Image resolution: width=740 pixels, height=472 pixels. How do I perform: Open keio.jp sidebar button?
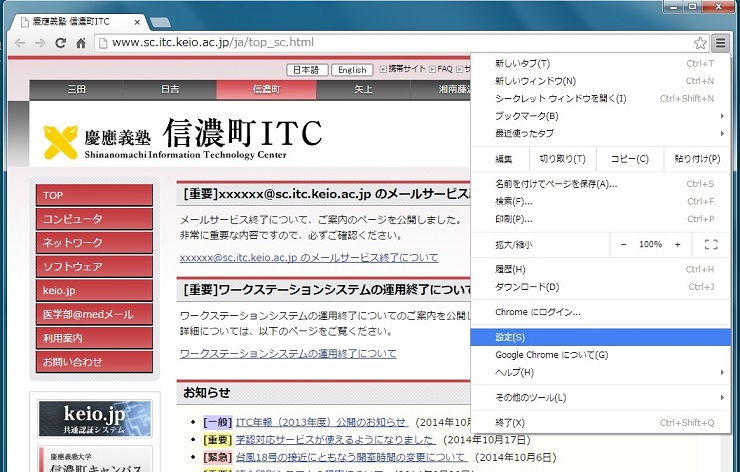(94, 290)
